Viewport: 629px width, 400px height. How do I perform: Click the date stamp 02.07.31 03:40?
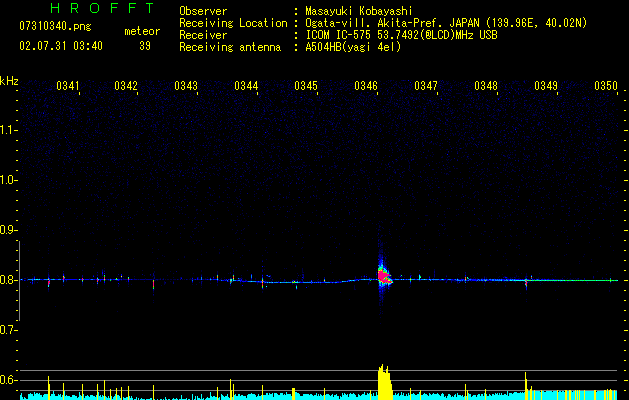(61, 46)
